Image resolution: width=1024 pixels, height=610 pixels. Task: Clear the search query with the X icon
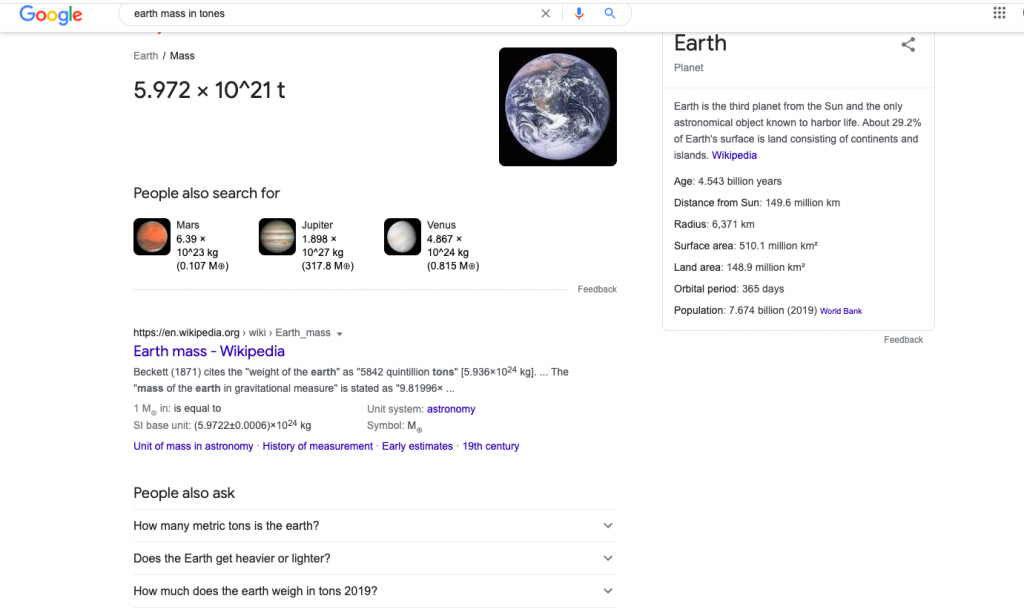point(545,14)
